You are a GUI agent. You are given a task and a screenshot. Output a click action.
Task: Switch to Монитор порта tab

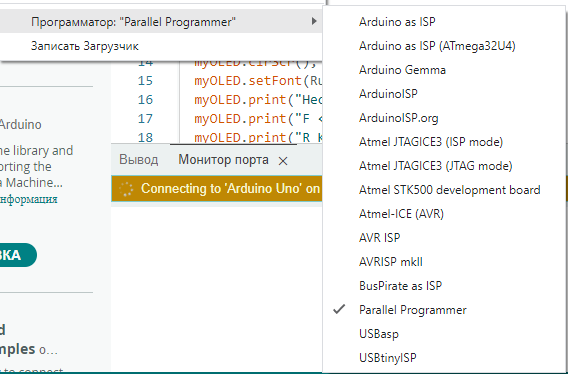(223, 160)
